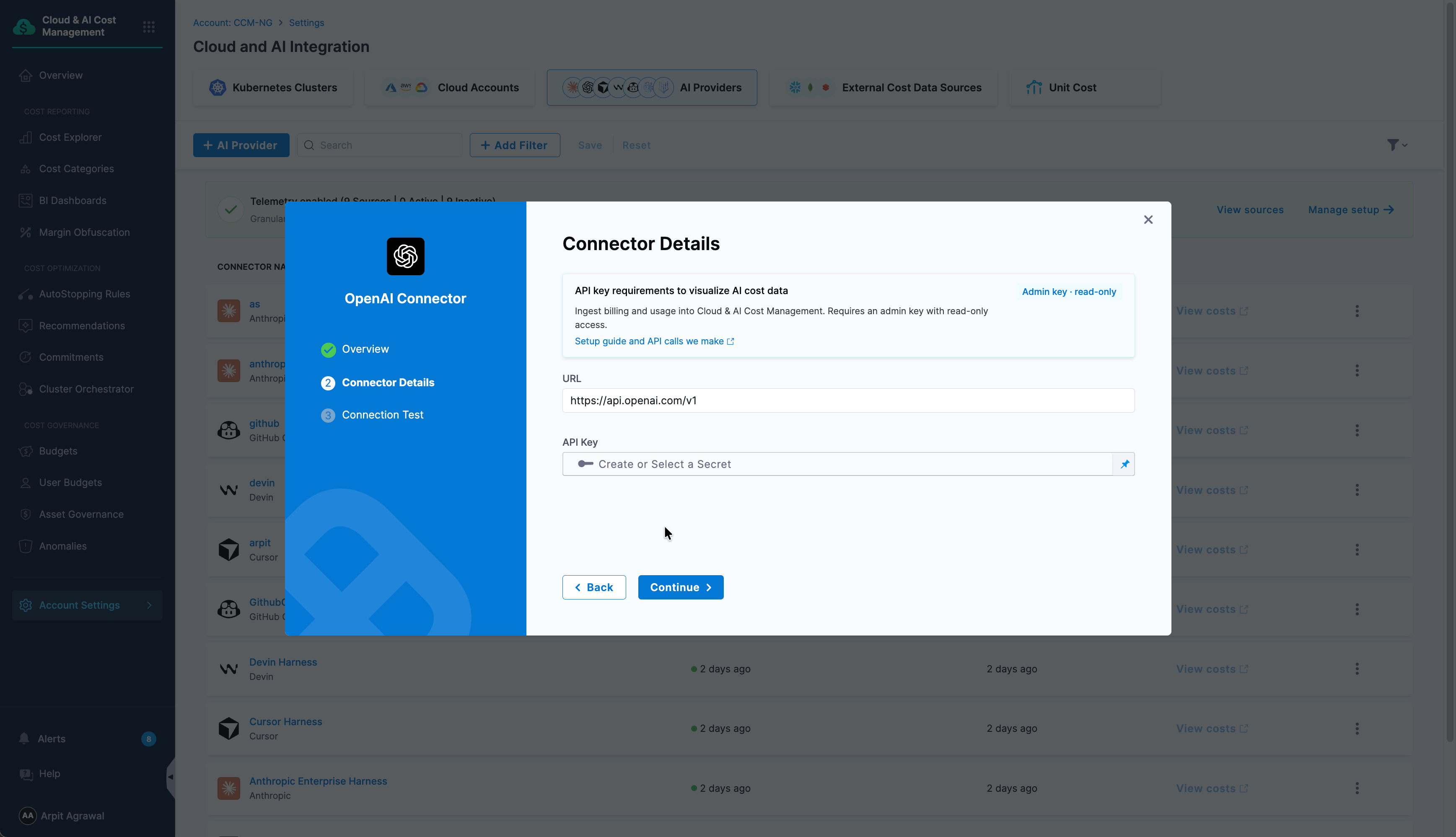Viewport: 1456px width, 837px height.
Task: Open Create or Select a Secret
Action: [x=837, y=464]
